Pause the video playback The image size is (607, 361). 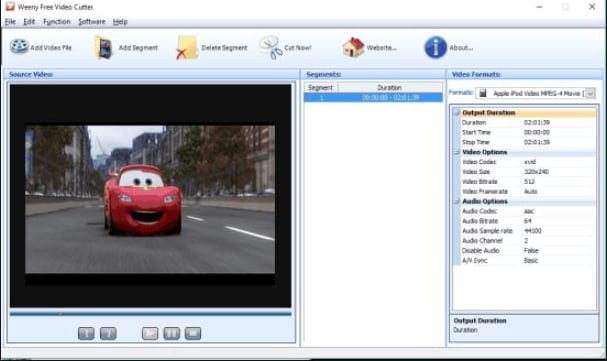(x=171, y=333)
